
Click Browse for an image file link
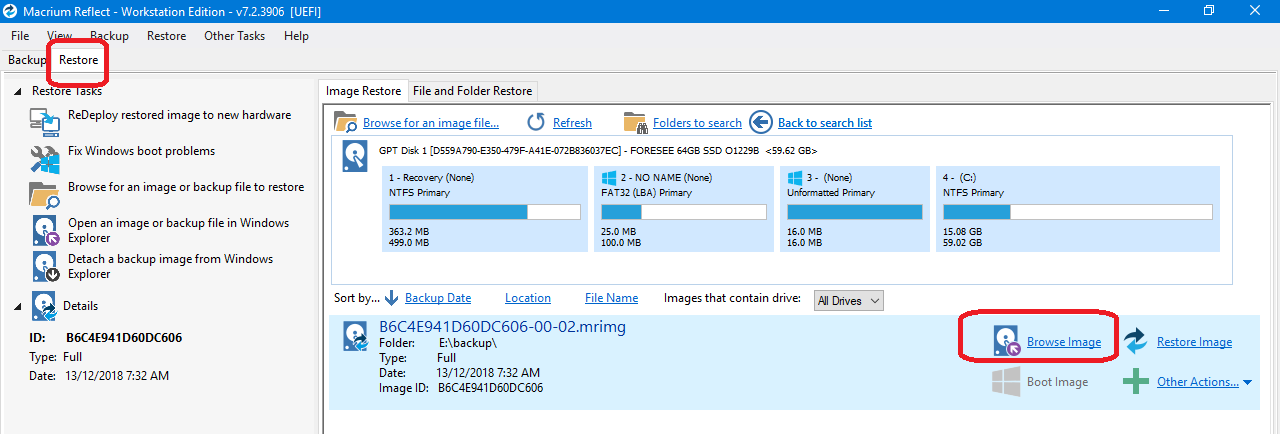pyautogui.click(x=430, y=123)
